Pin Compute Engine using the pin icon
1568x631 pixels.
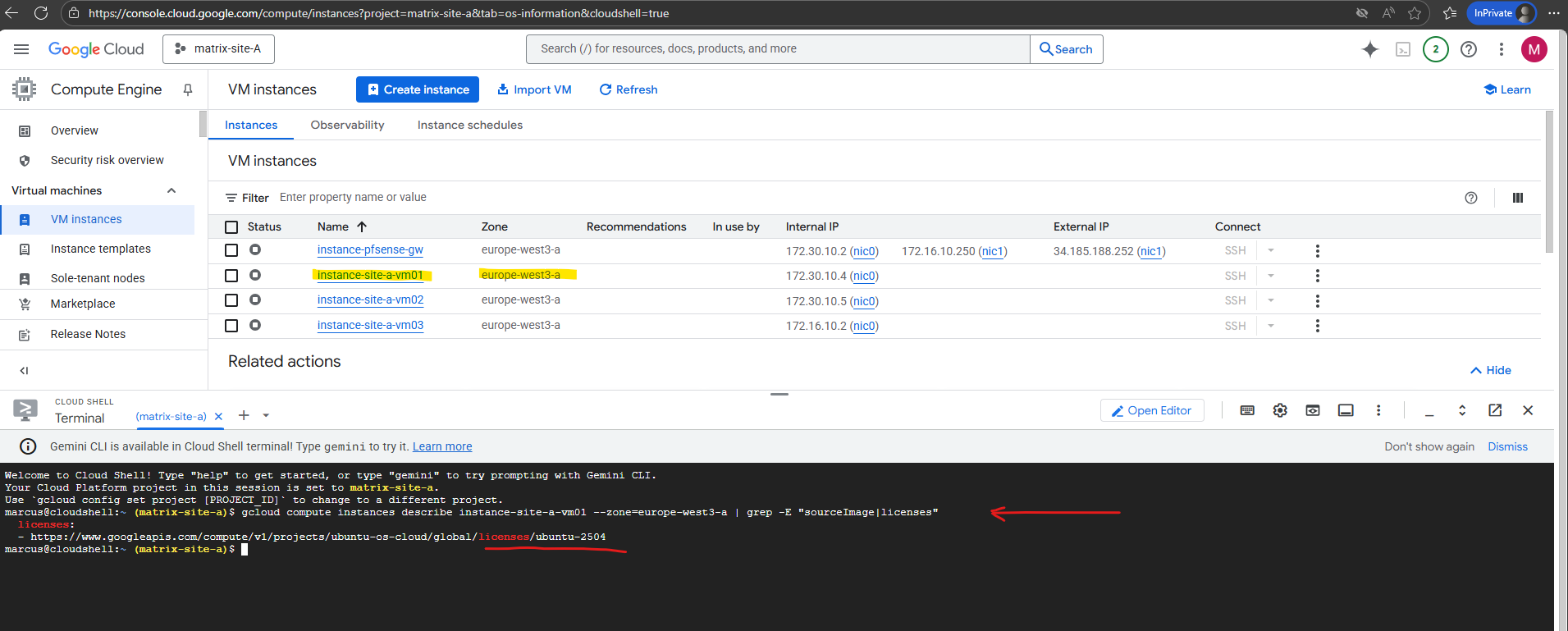[x=188, y=89]
